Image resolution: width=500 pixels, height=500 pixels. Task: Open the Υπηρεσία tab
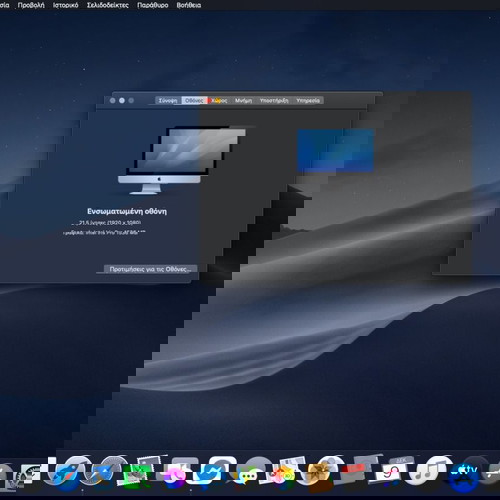[308, 100]
